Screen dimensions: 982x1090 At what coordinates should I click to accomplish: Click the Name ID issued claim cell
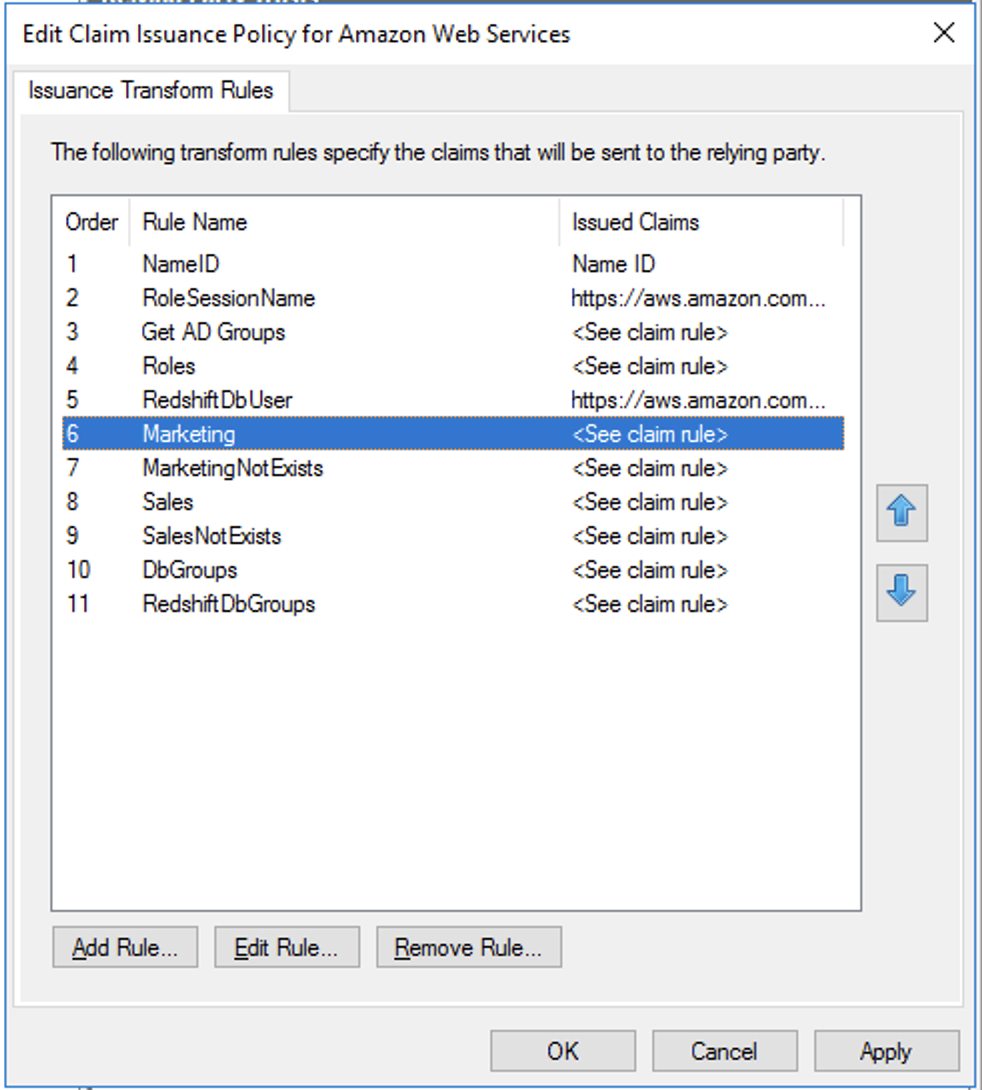point(614,264)
